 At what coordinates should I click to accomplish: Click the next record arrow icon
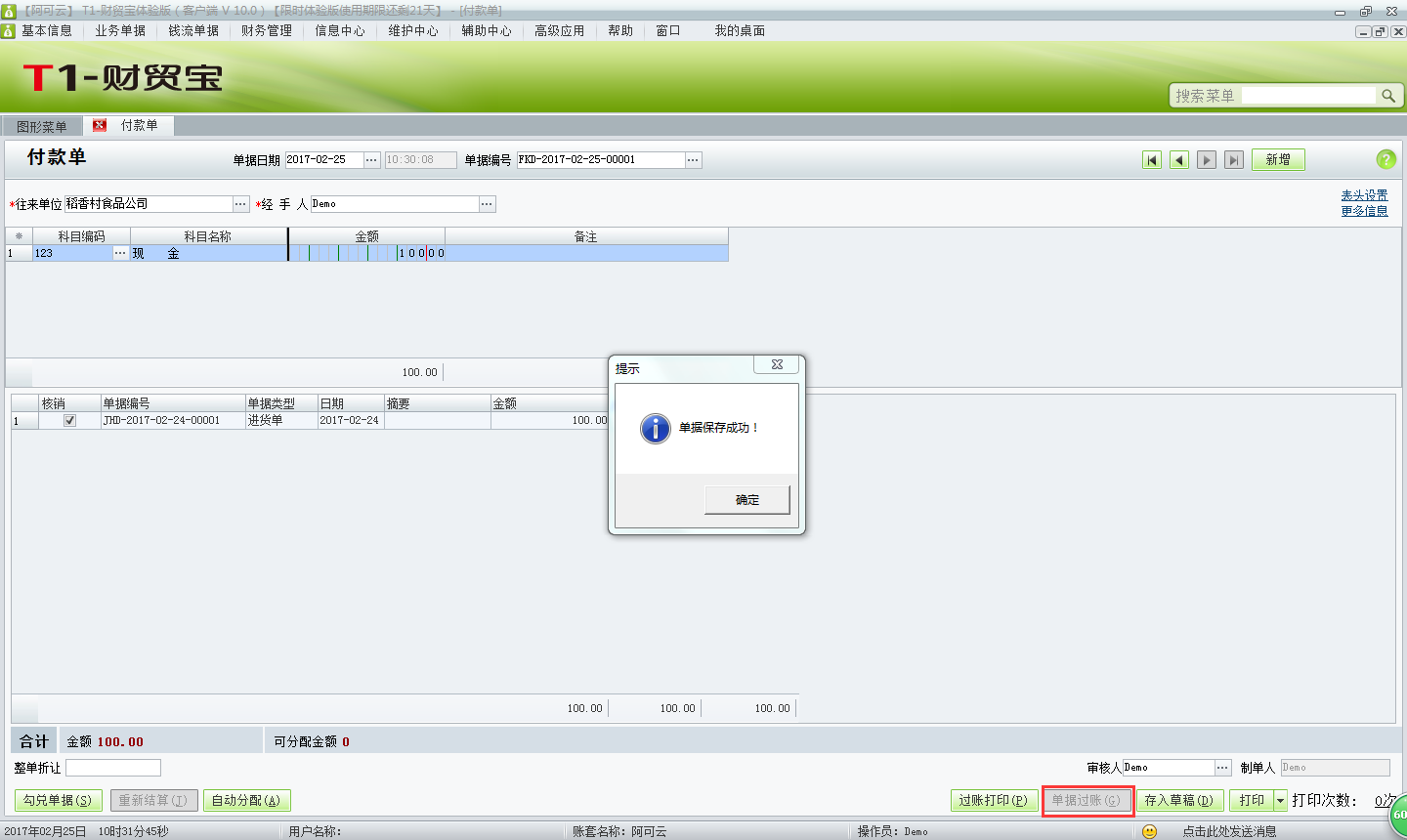[1206, 159]
